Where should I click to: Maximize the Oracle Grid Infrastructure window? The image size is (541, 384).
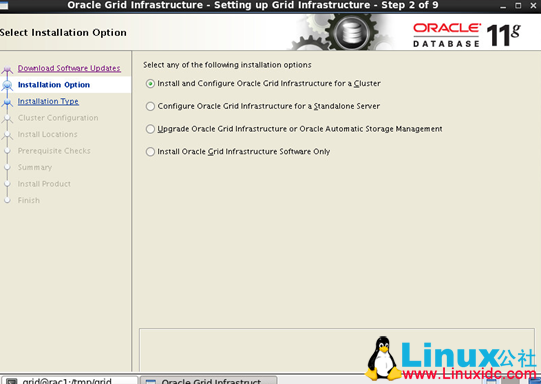pos(518,6)
